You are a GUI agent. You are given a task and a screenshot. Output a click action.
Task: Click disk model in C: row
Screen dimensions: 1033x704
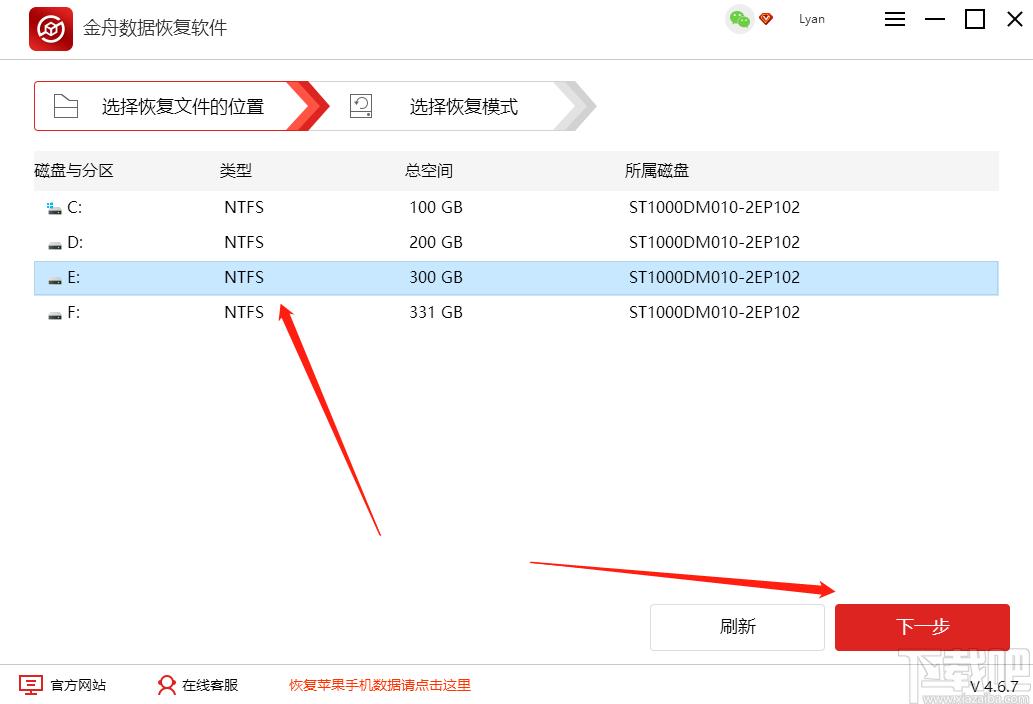click(714, 207)
